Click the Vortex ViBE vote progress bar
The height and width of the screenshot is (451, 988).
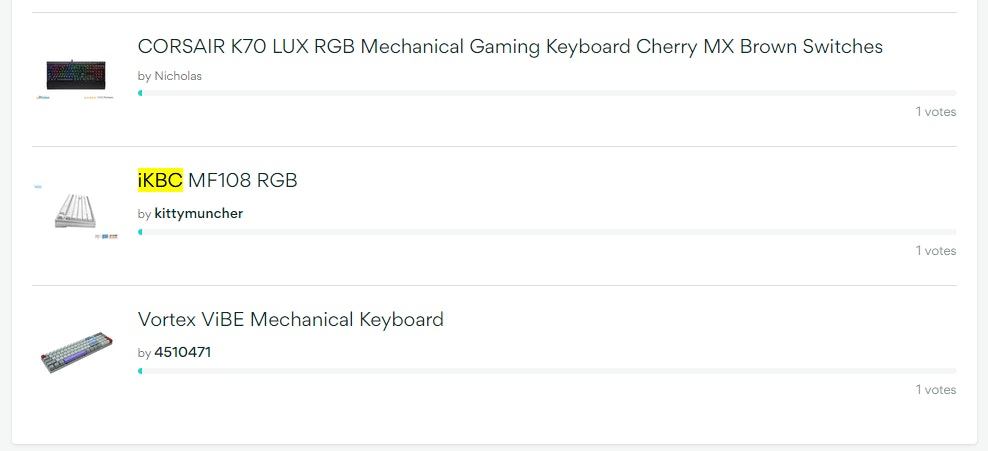click(547, 371)
